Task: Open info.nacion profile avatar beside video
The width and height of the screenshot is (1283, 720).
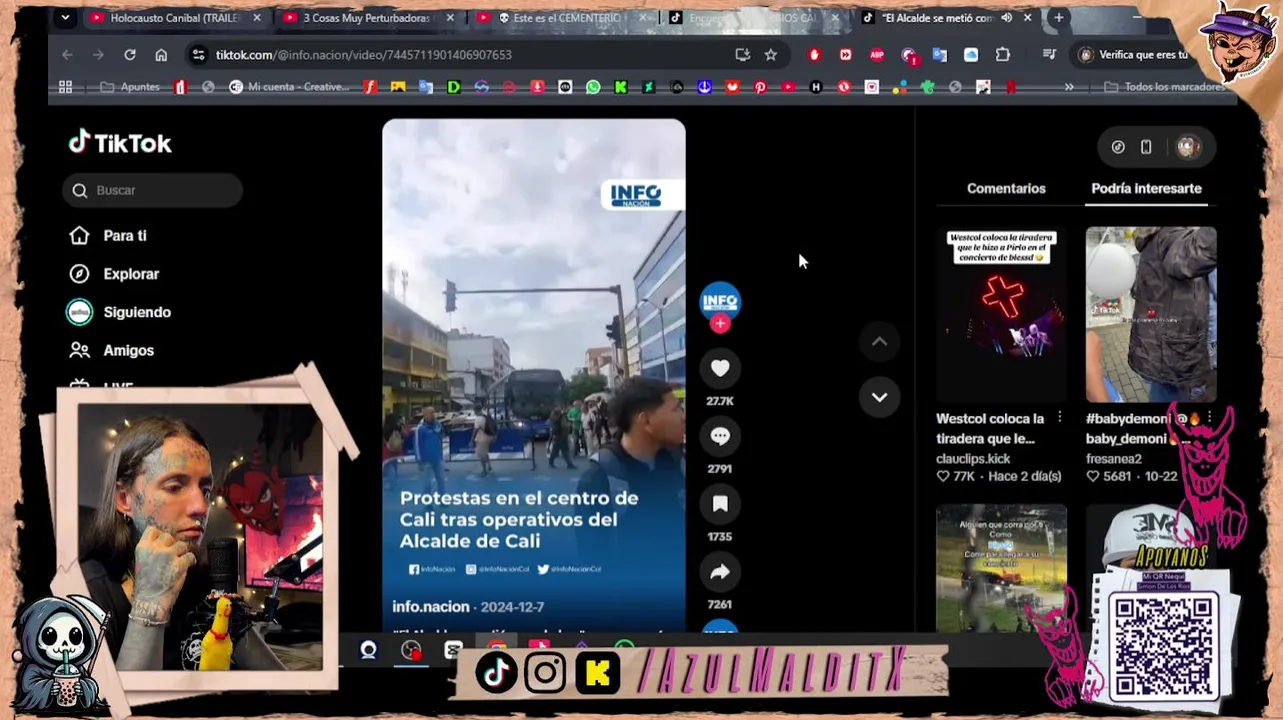Action: [x=720, y=301]
